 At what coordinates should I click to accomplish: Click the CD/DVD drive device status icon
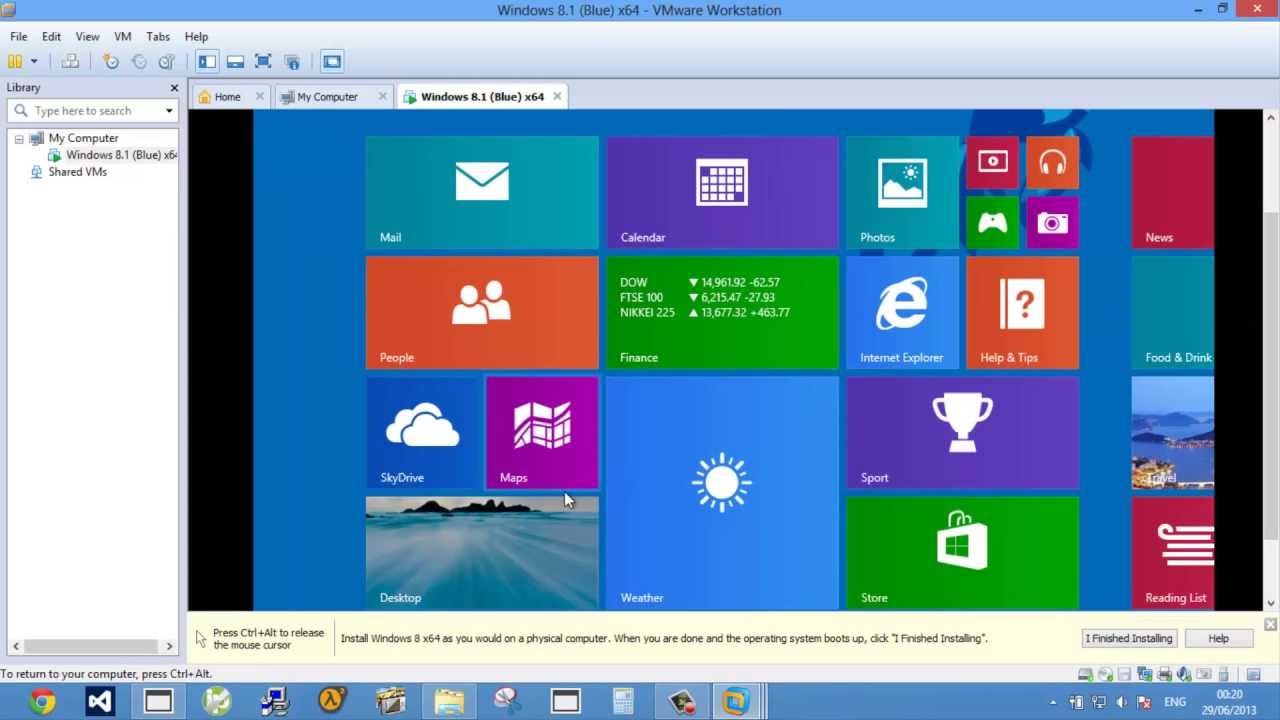point(1105,675)
